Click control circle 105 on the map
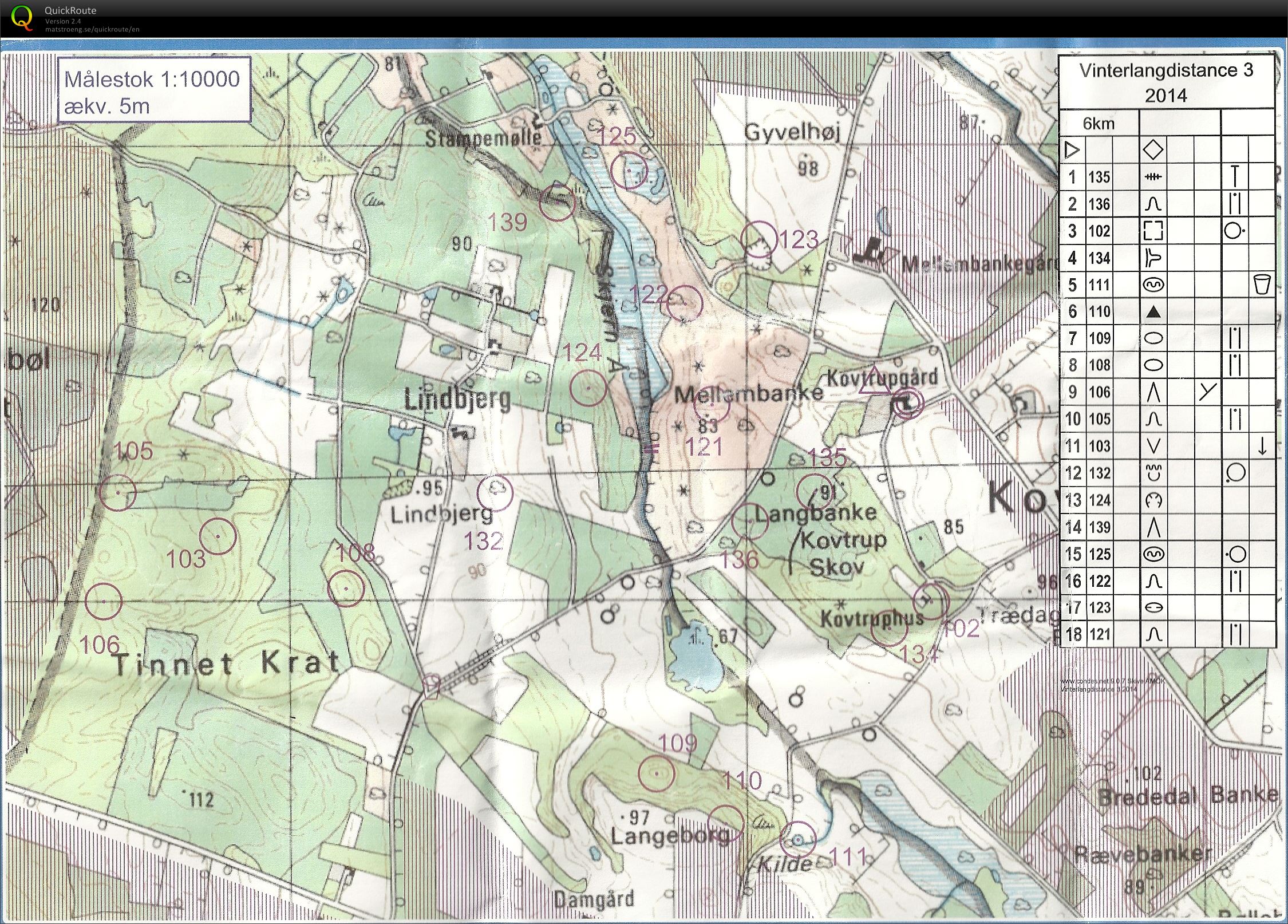This screenshot has width=1288, height=924. click(x=117, y=492)
